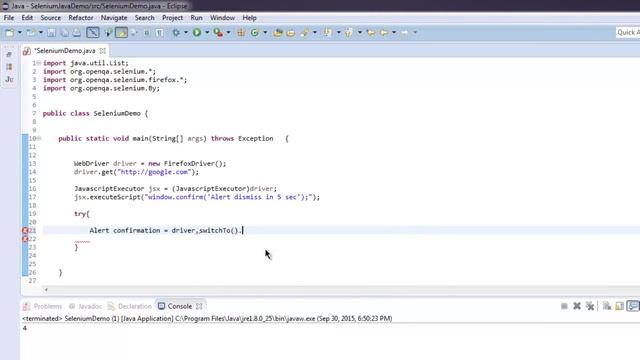
Task: Click the Search flashlight toolbar icon
Action: point(304,32)
